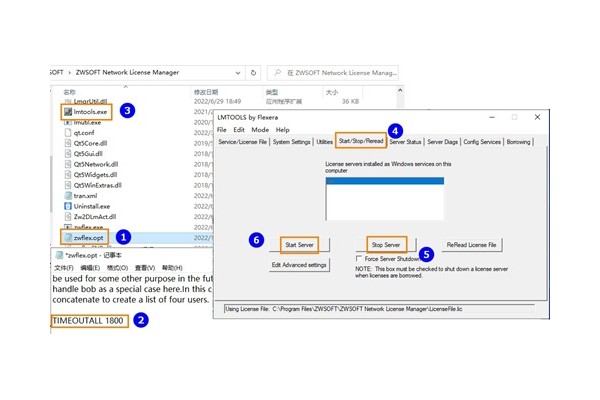Open the 查看(V) menu in Notepad
This screenshot has width=600, height=400.
tap(145, 268)
